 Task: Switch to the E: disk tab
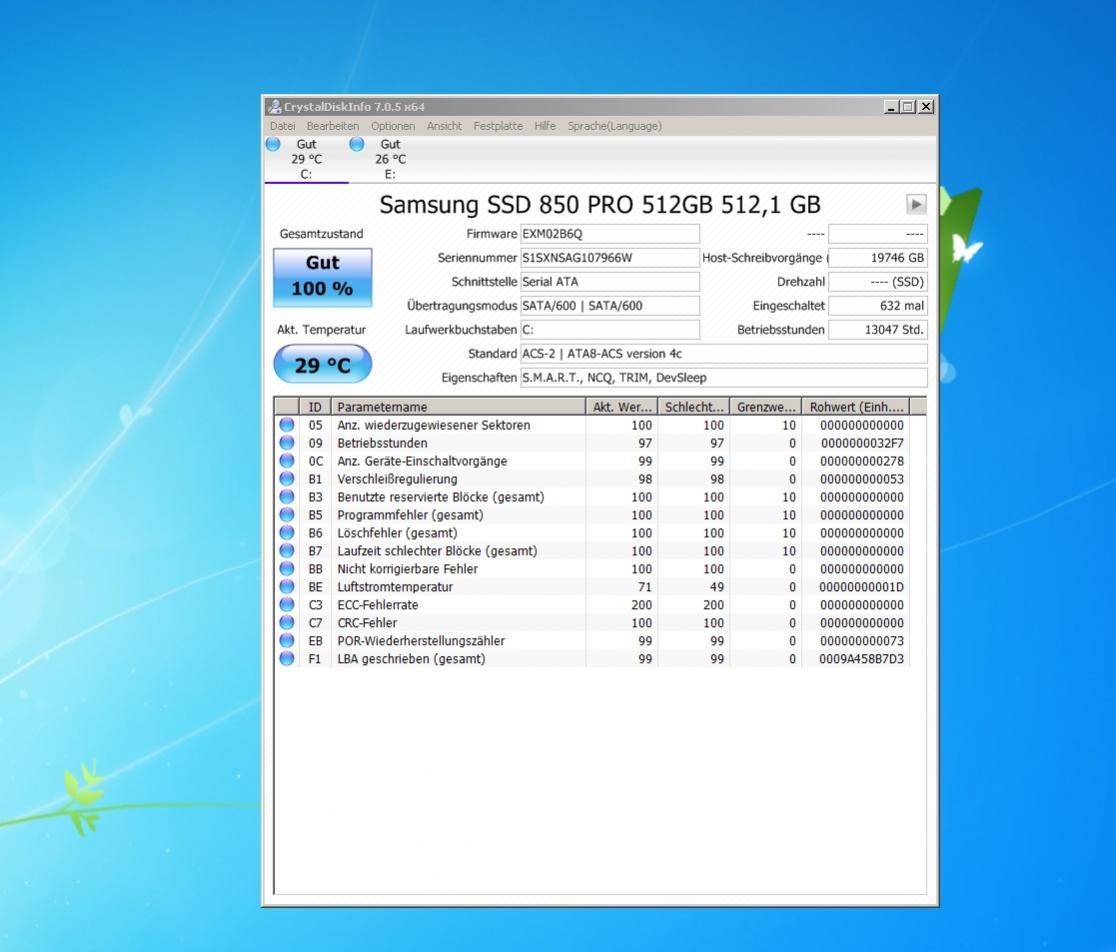coord(390,159)
